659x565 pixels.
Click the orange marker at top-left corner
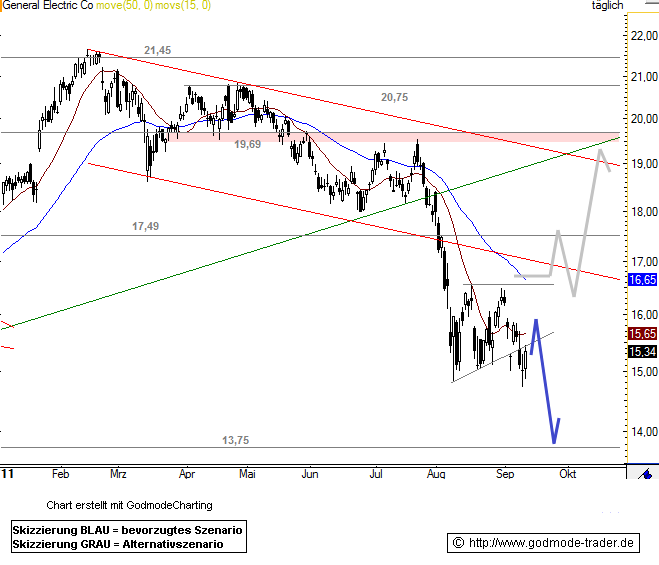click(3, 5)
